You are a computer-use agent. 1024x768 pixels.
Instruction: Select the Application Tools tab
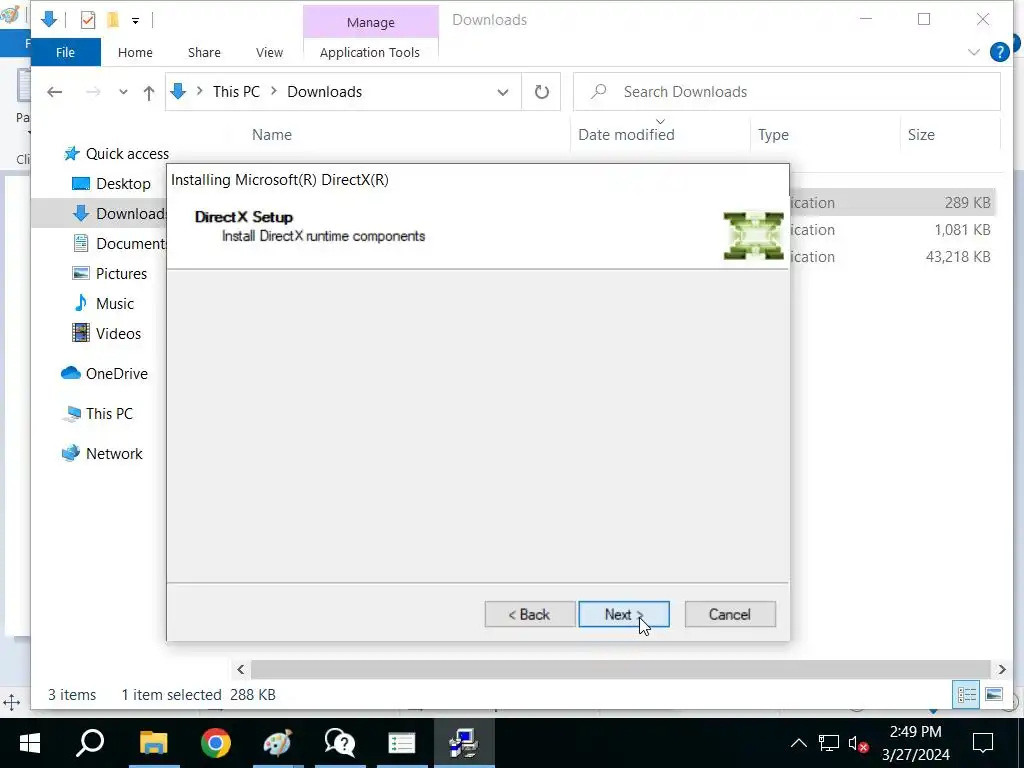[x=370, y=52]
